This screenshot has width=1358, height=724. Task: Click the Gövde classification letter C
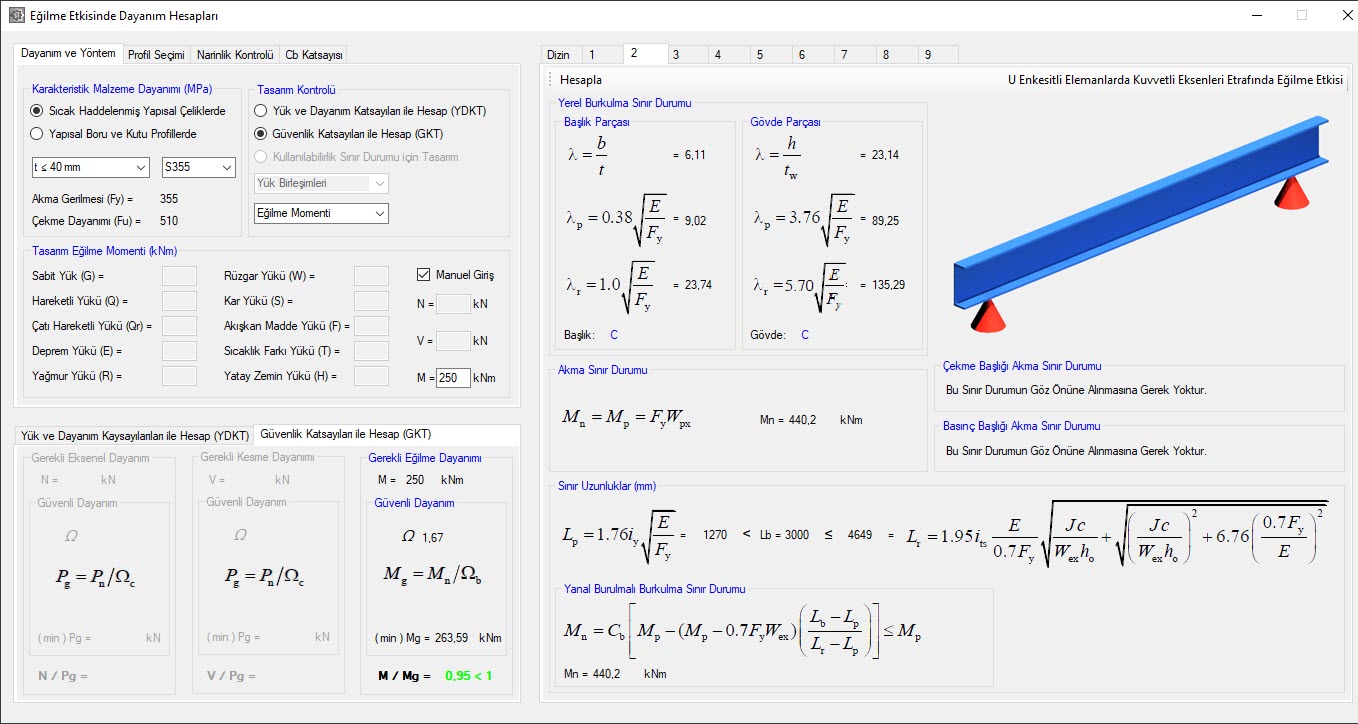click(x=805, y=335)
